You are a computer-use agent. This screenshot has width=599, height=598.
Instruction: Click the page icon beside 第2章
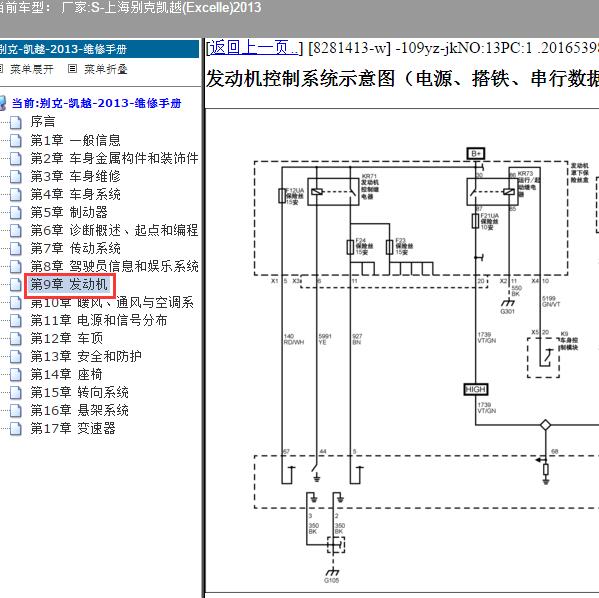click(x=16, y=159)
